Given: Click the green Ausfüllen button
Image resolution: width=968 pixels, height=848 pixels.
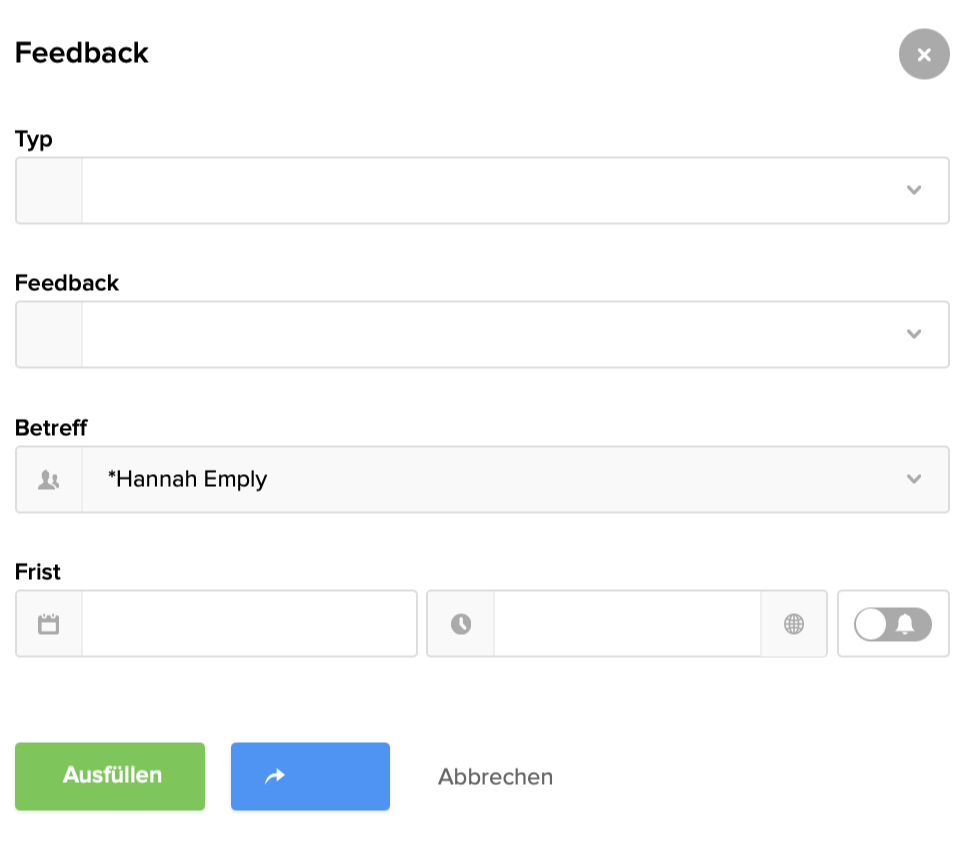Looking at the screenshot, I should [110, 776].
